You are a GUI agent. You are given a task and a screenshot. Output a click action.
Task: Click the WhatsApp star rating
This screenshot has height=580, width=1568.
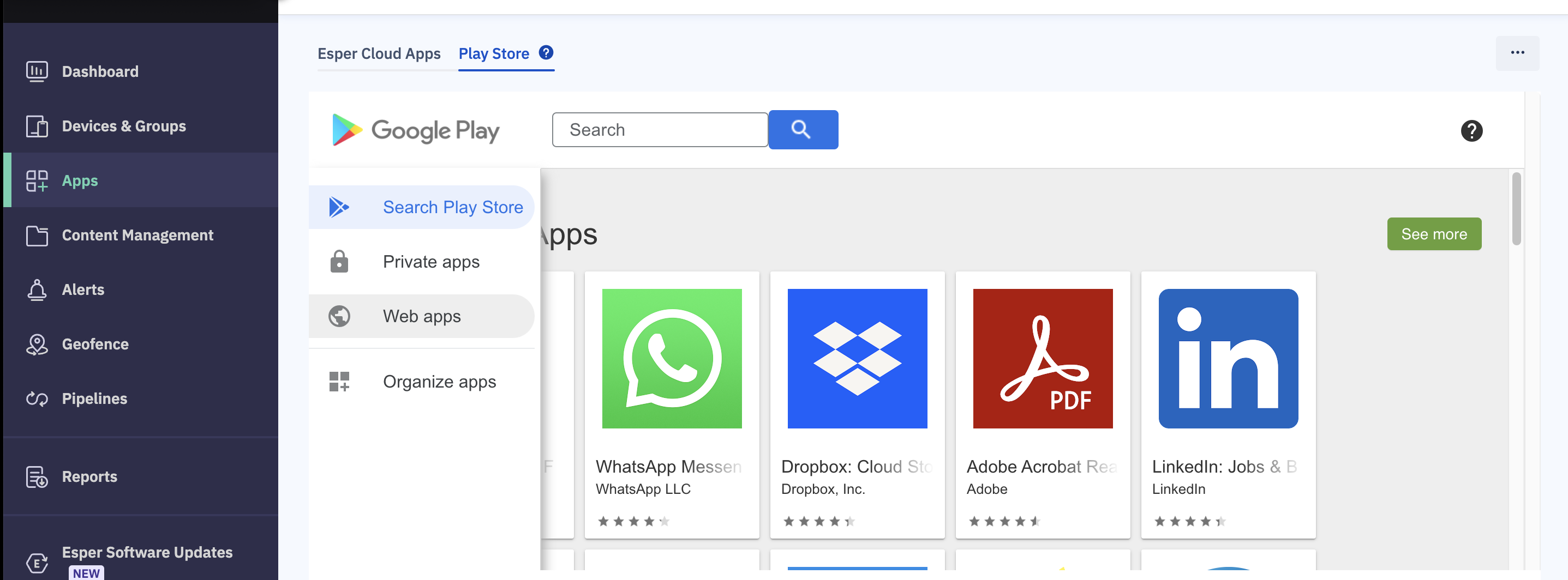click(x=633, y=521)
